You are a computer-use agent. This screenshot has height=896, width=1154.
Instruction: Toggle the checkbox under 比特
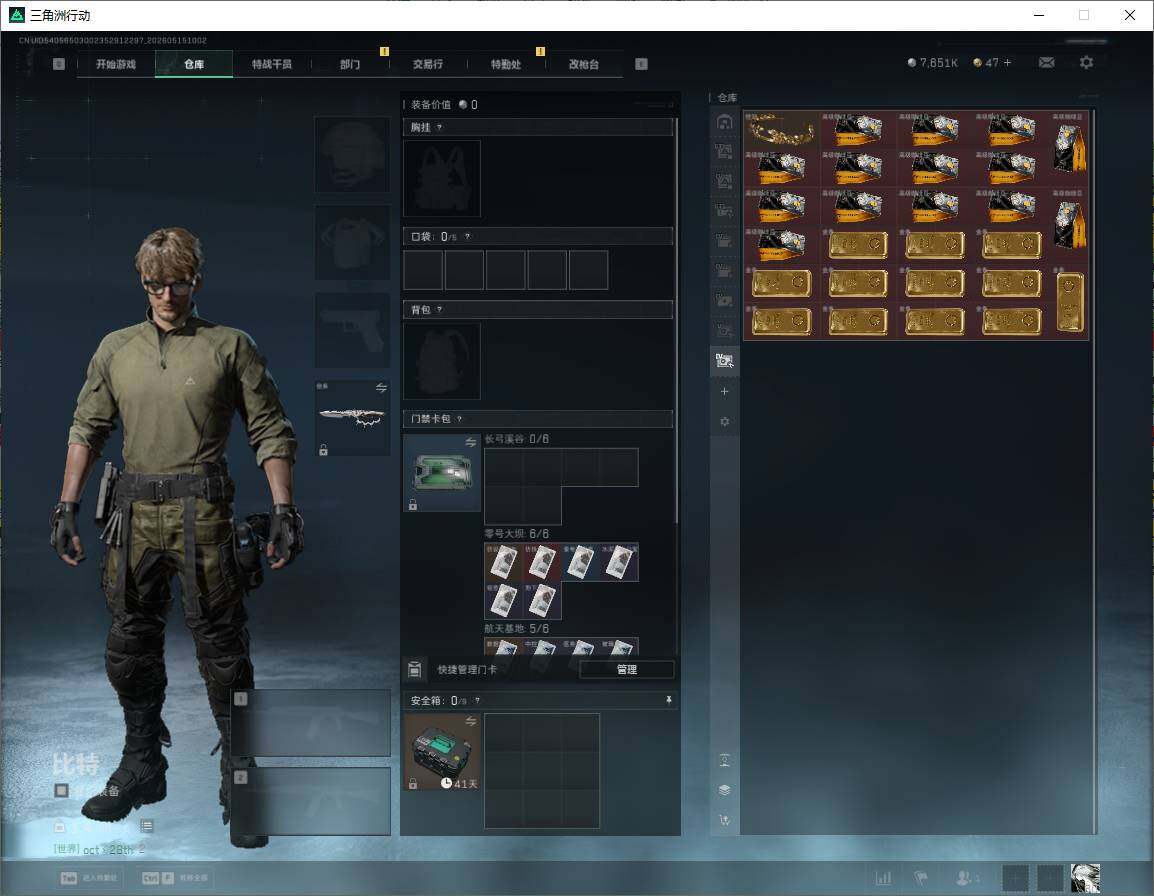(61, 790)
